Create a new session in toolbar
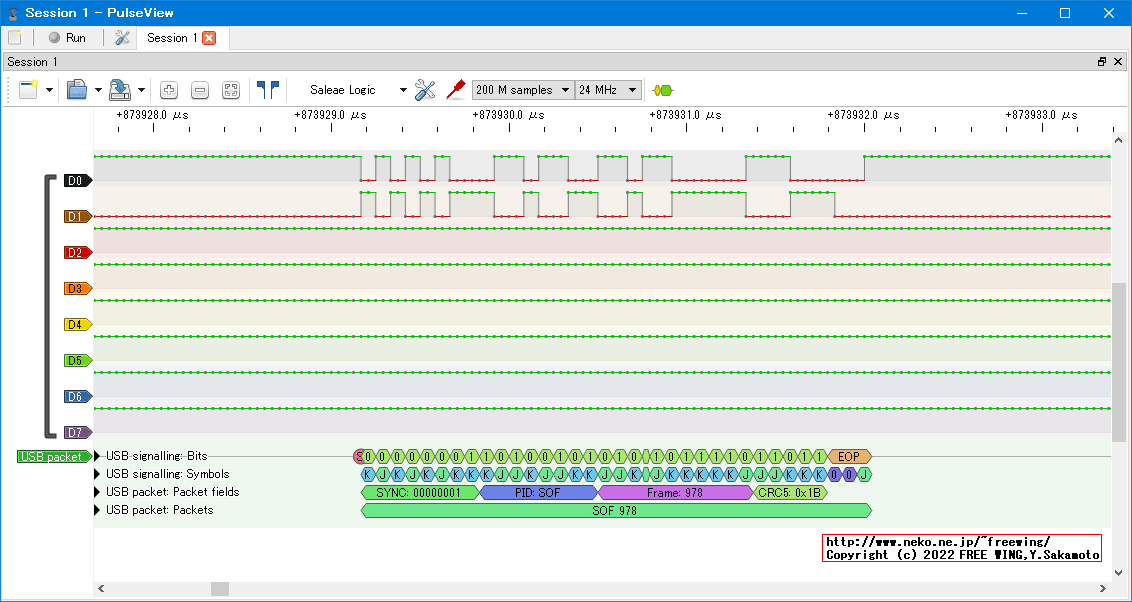 pos(28,90)
